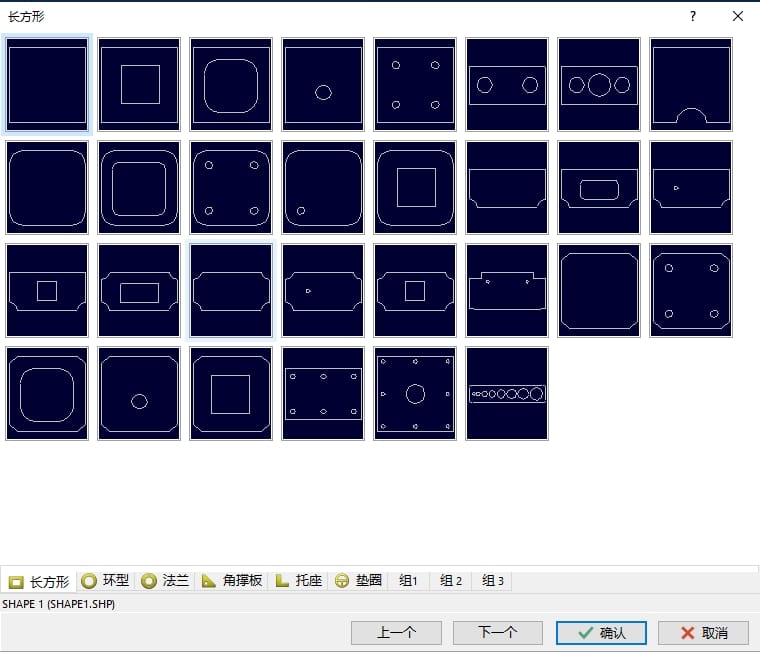Click the 上一个 button

point(396,633)
